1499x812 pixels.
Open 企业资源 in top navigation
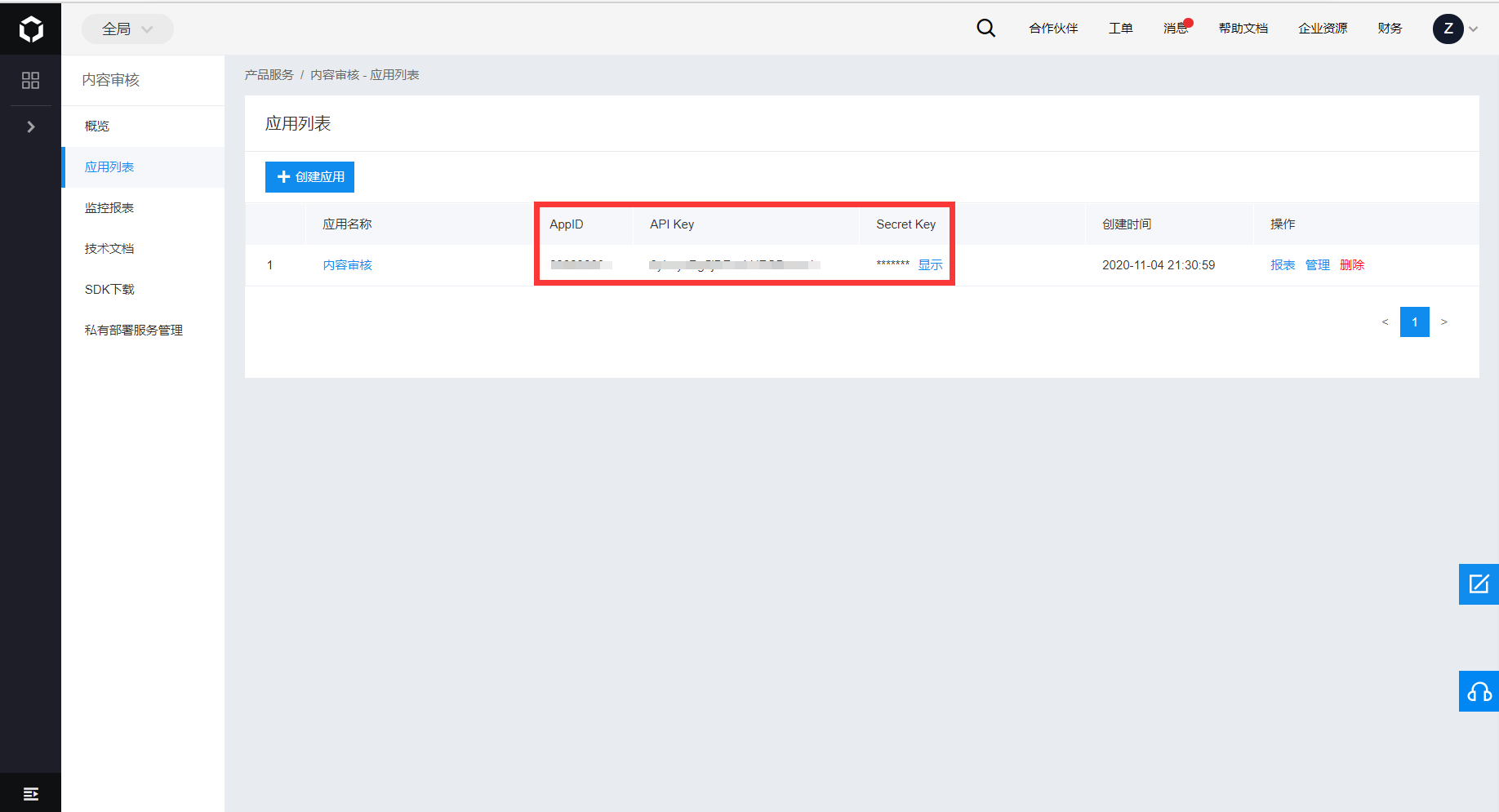[x=1323, y=29]
